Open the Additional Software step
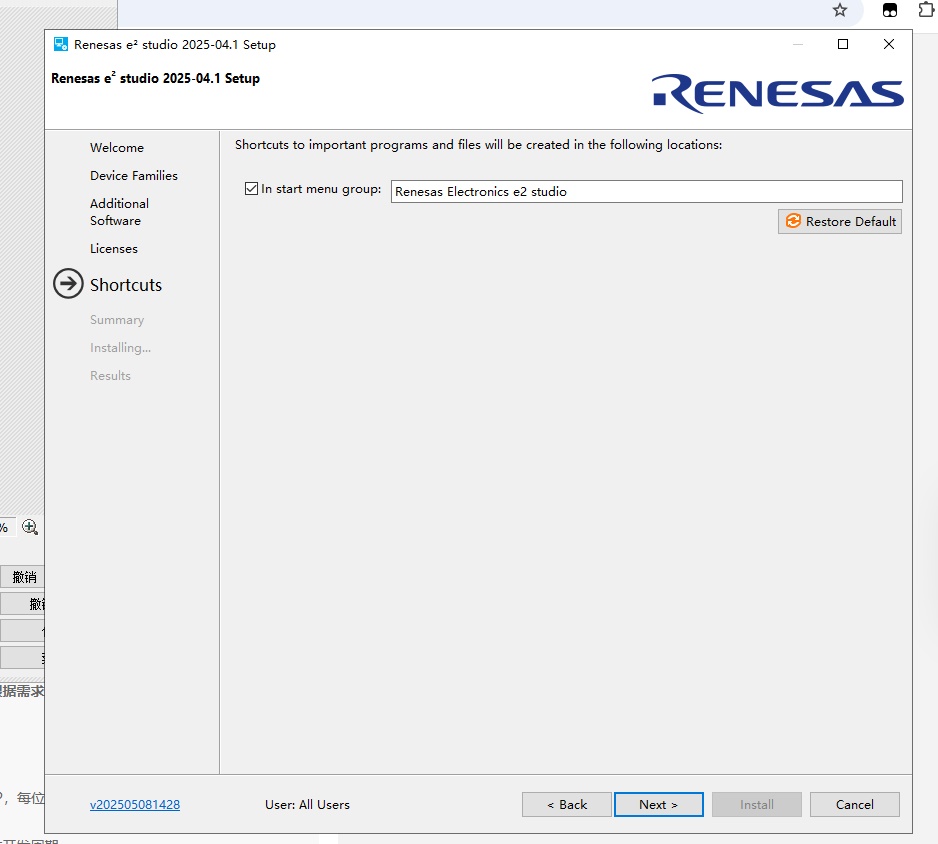 [x=120, y=212]
